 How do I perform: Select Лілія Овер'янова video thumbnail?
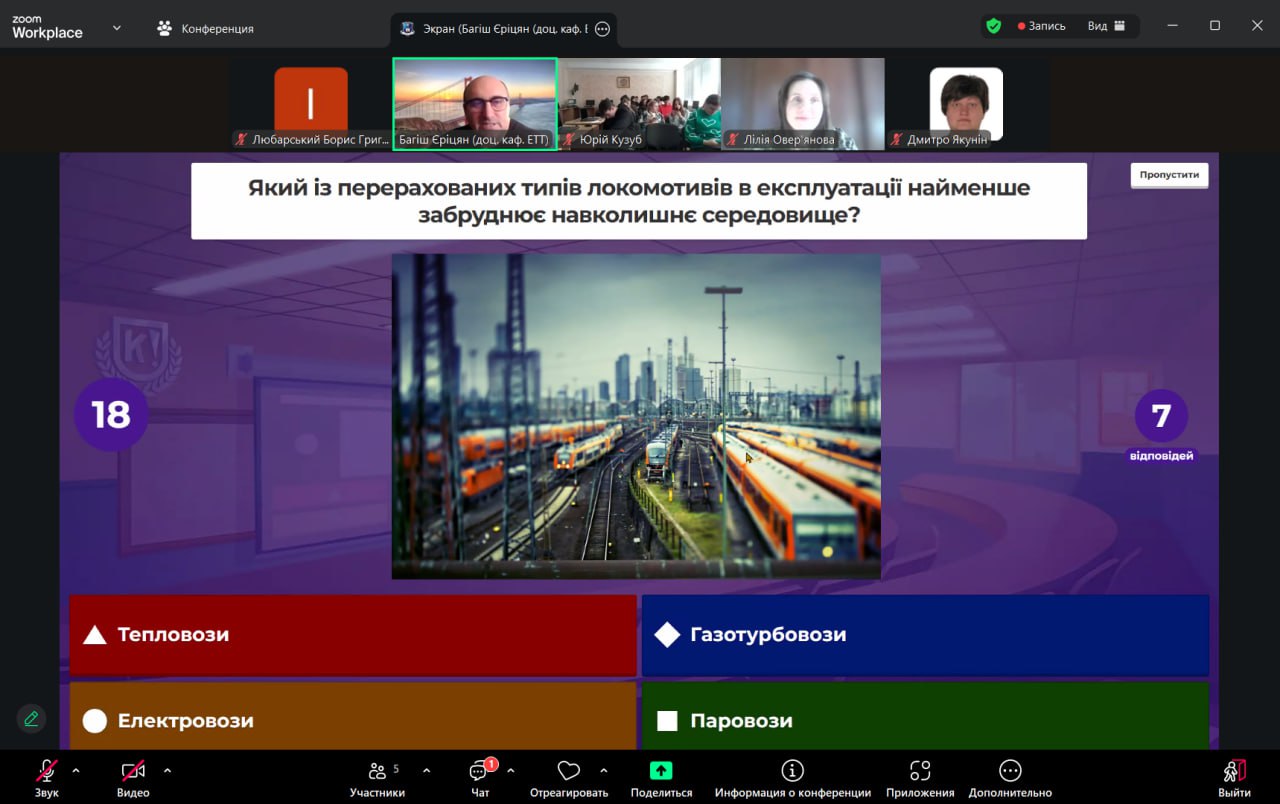coord(803,104)
